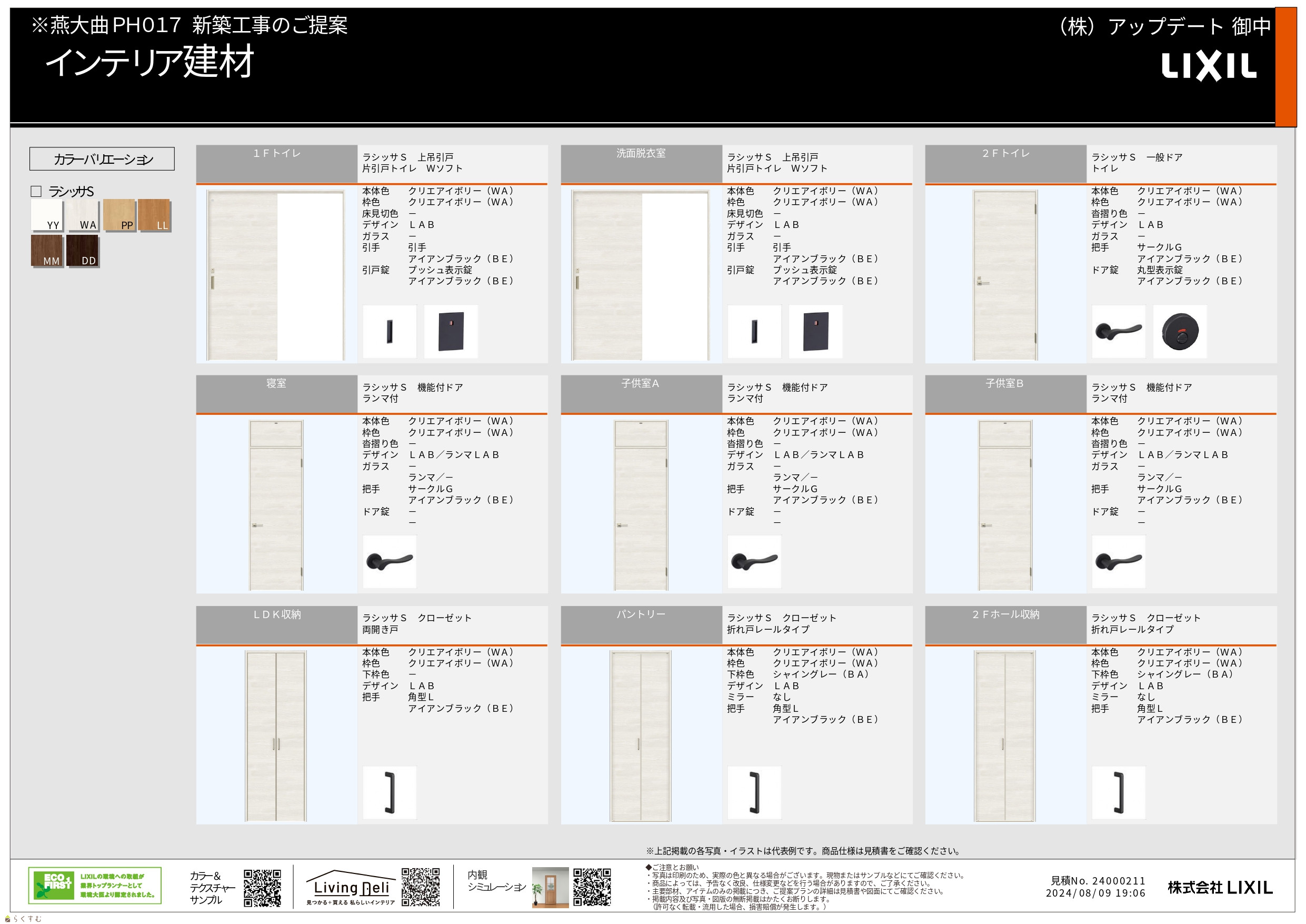
Task: Click the 2Fトイレ round indicator lock icon
Action: pos(1180,331)
